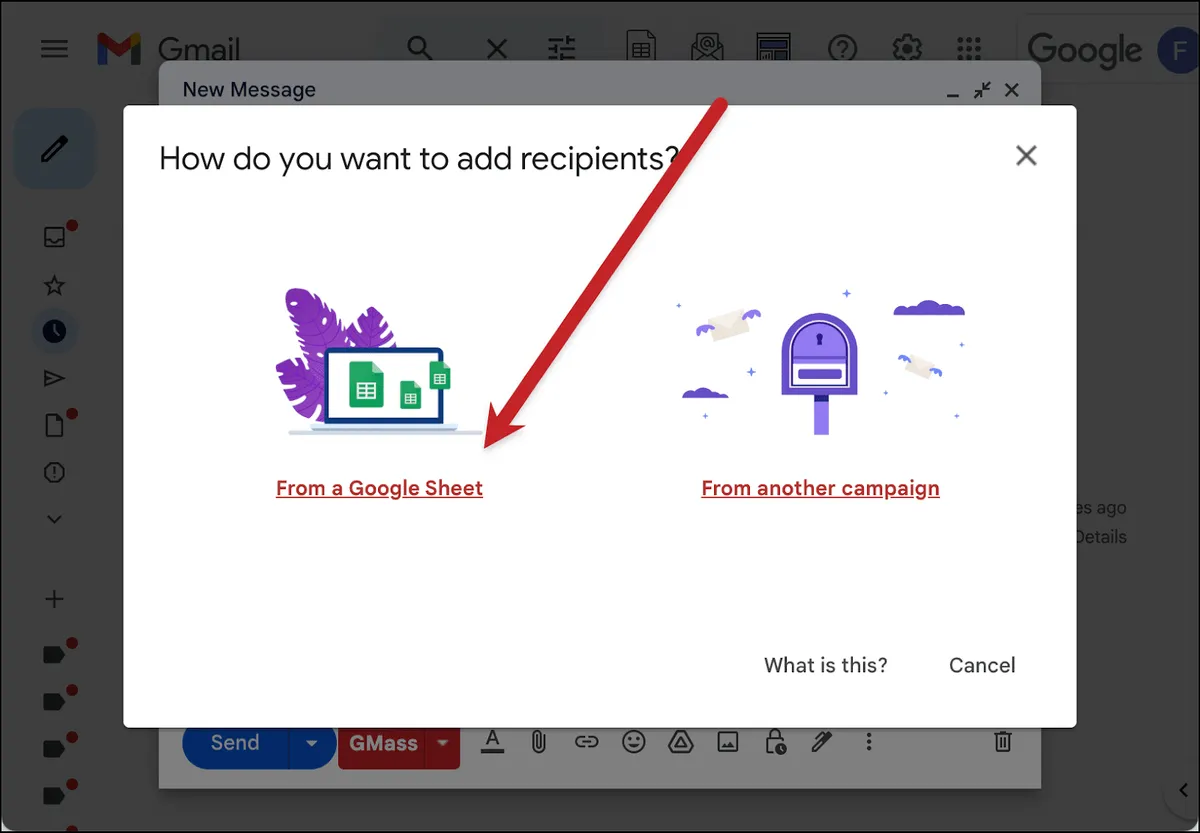The image size is (1200, 833).
Task: Click Cancel in the dialog
Action: (982, 665)
